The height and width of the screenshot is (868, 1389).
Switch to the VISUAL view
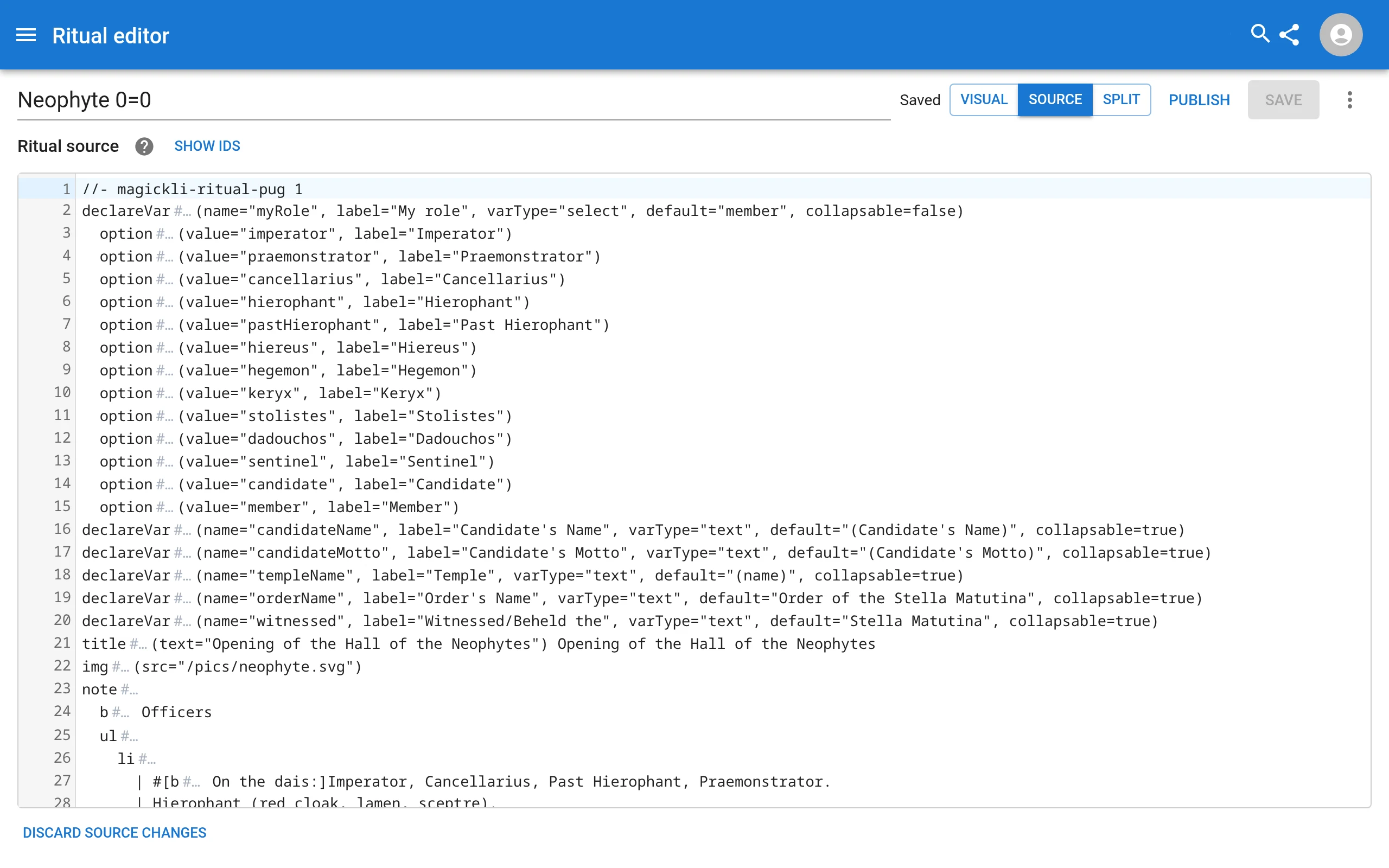click(x=984, y=100)
